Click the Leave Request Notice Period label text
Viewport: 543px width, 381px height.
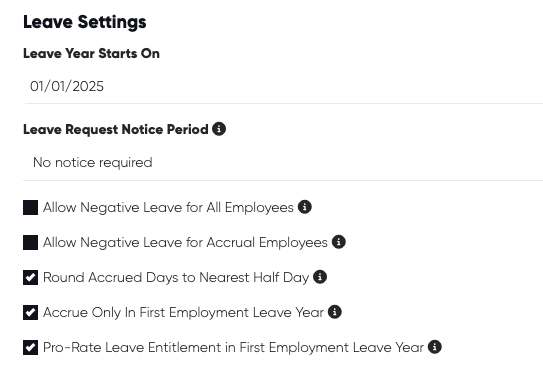pyautogui.click(x=116, y=130)
